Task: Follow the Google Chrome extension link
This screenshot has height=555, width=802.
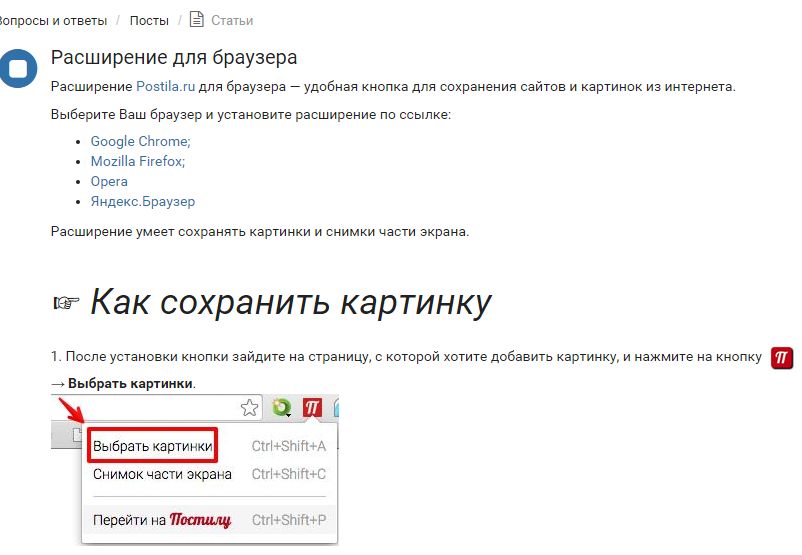Action: [x=140, y=142]
